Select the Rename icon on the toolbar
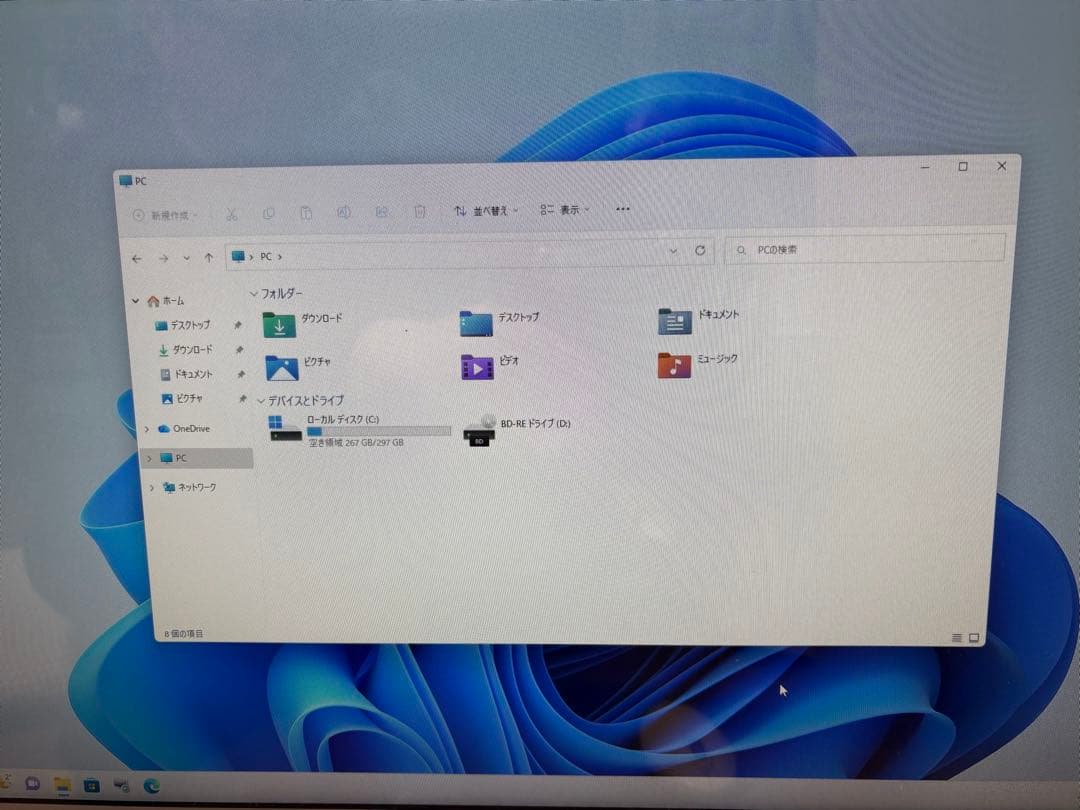Viewport: 1080px width, 810px height. click(x=344, y=212)
